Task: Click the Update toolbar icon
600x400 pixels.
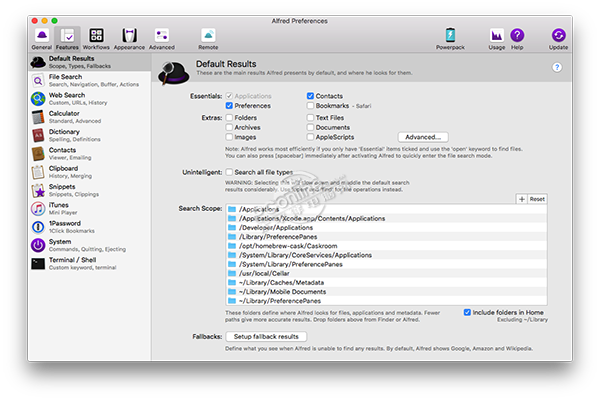Action: [558, 39]
